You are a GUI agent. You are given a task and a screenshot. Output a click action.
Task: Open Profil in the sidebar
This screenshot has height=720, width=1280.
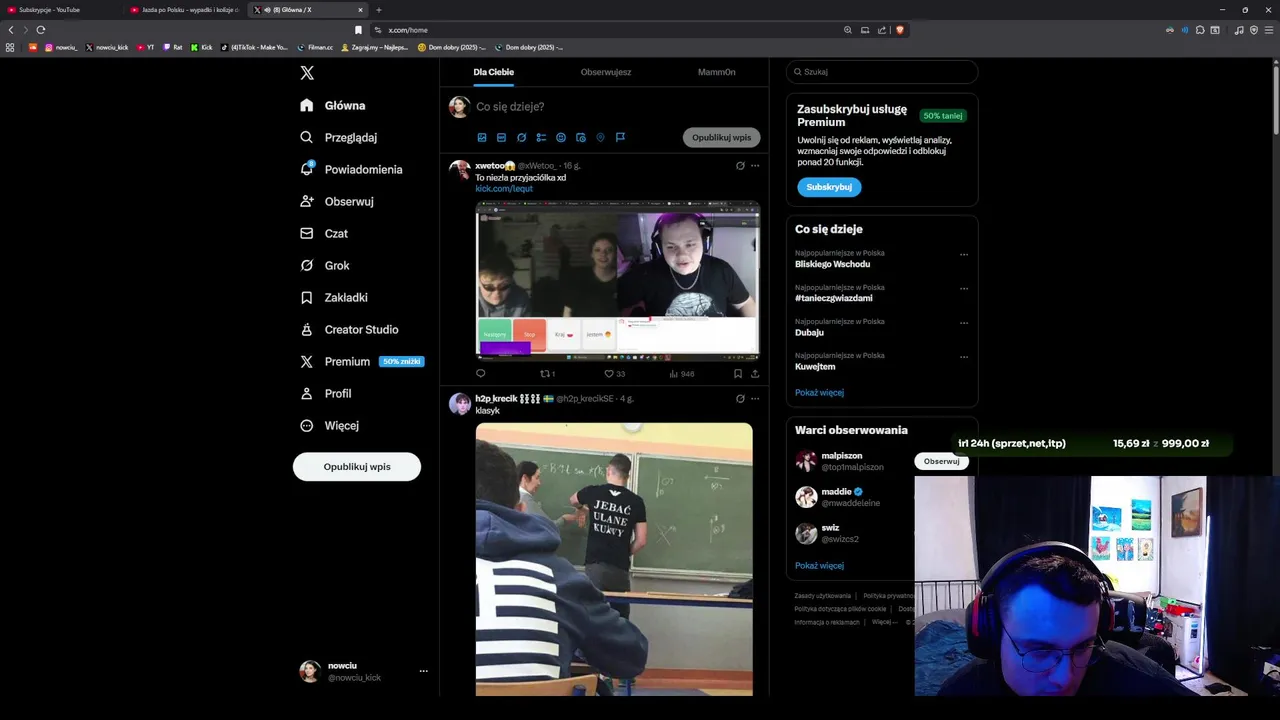[x=326, y=393]
